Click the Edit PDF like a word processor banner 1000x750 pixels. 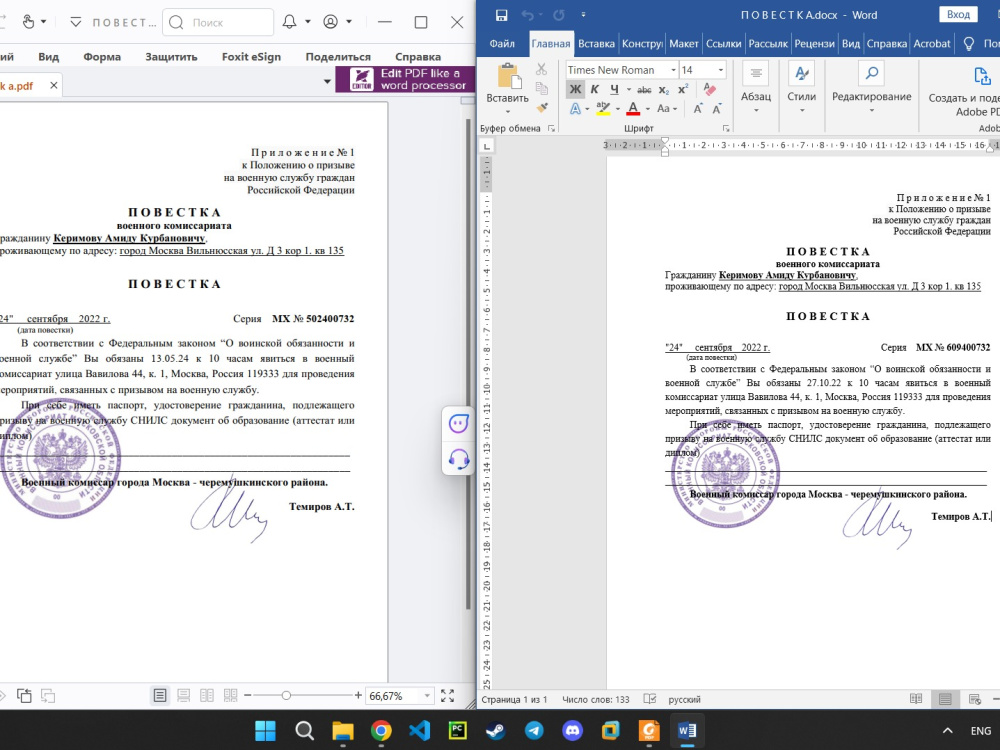405,79
